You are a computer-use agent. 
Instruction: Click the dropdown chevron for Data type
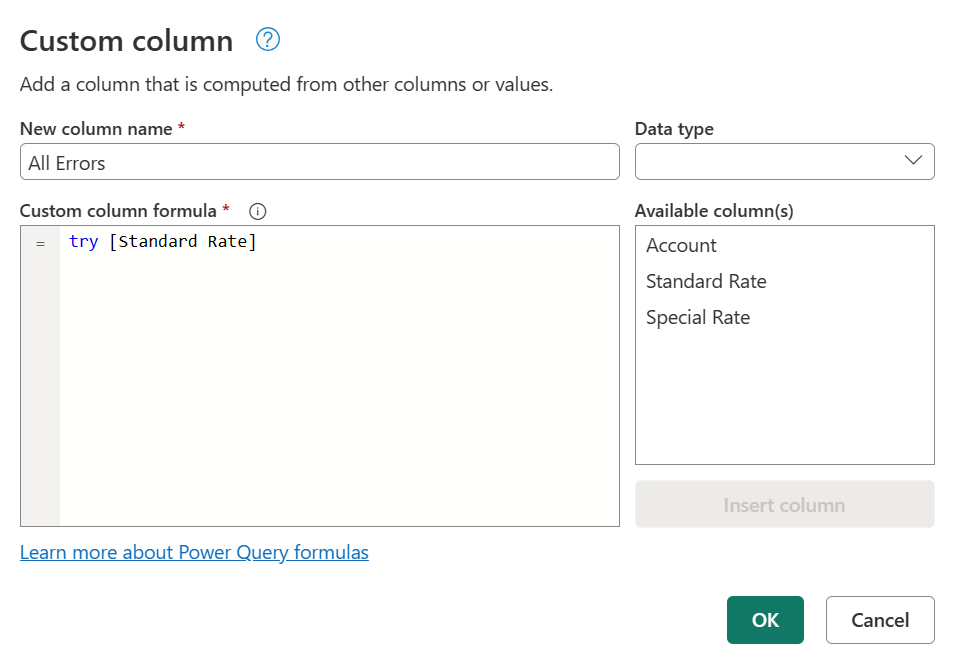913,160
